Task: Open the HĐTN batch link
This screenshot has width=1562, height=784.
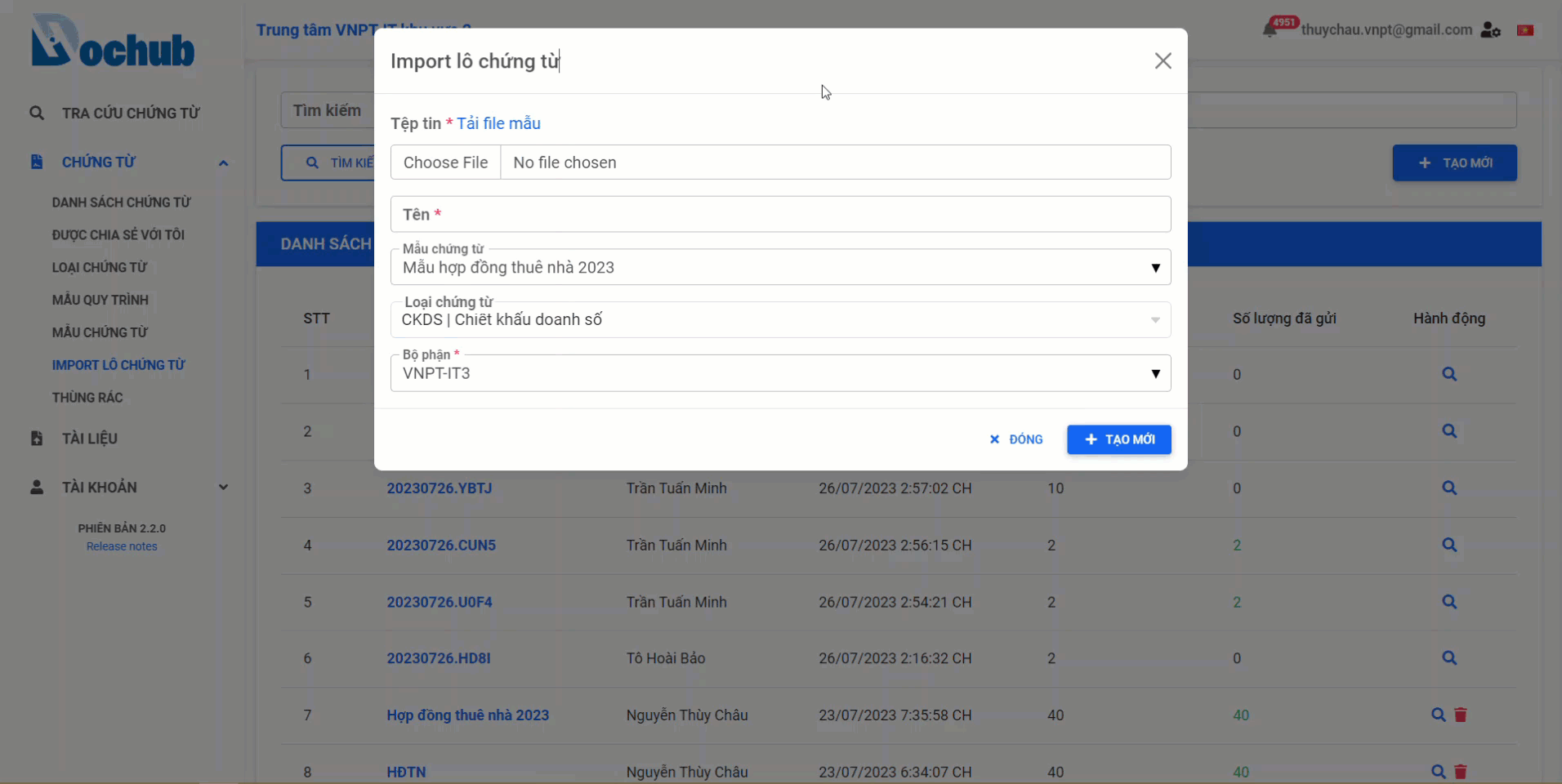Action: 406,772
